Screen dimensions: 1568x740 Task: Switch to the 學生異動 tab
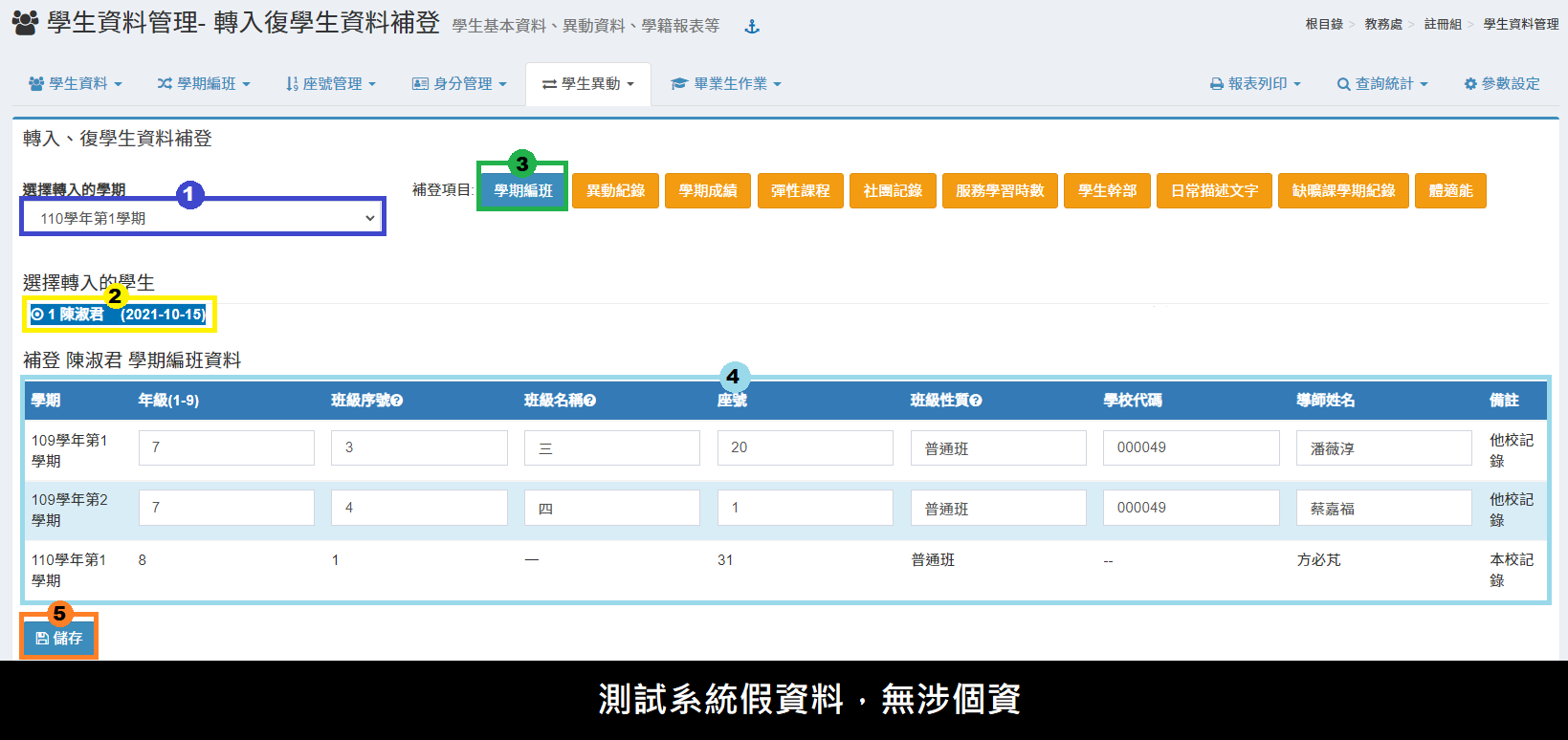[588, 84]
